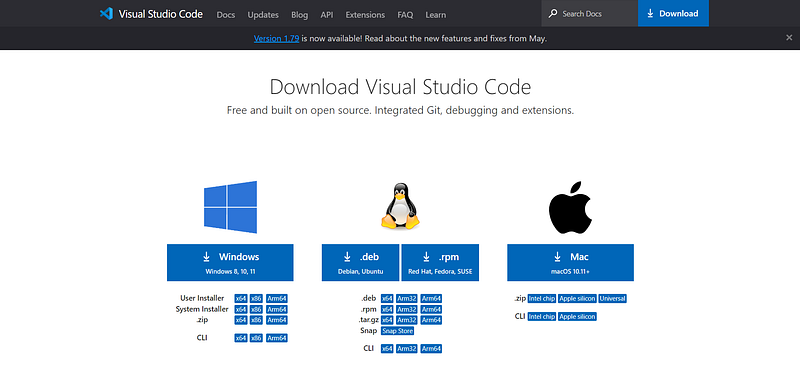
Task: Open the Docs menu item
Action: click(x=226, y=15)
